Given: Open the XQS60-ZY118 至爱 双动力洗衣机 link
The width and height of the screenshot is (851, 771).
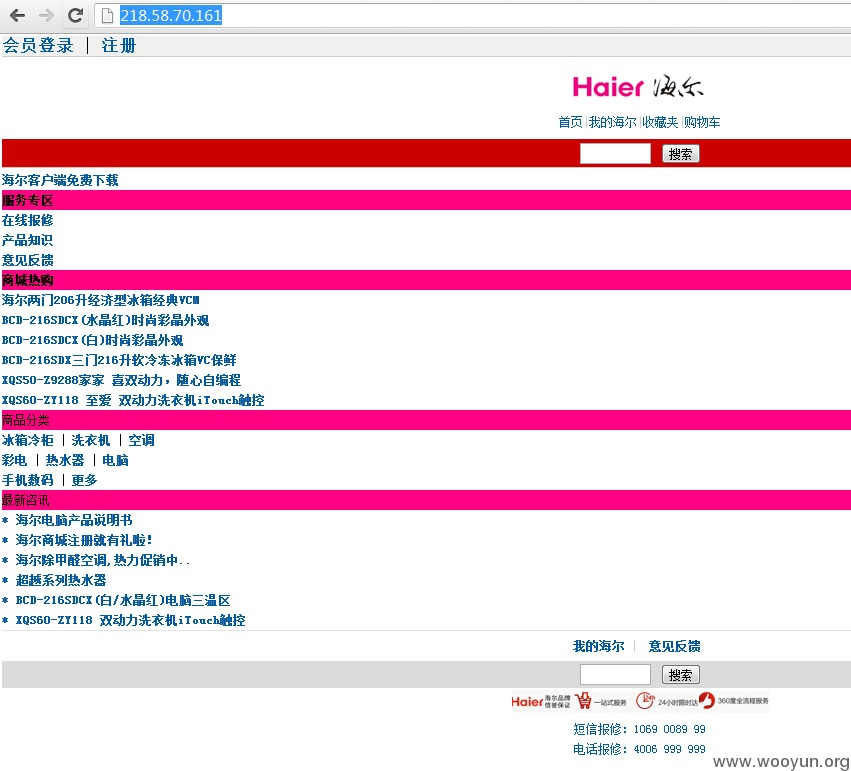Looking at the screenshot, I should pos(133,400).
